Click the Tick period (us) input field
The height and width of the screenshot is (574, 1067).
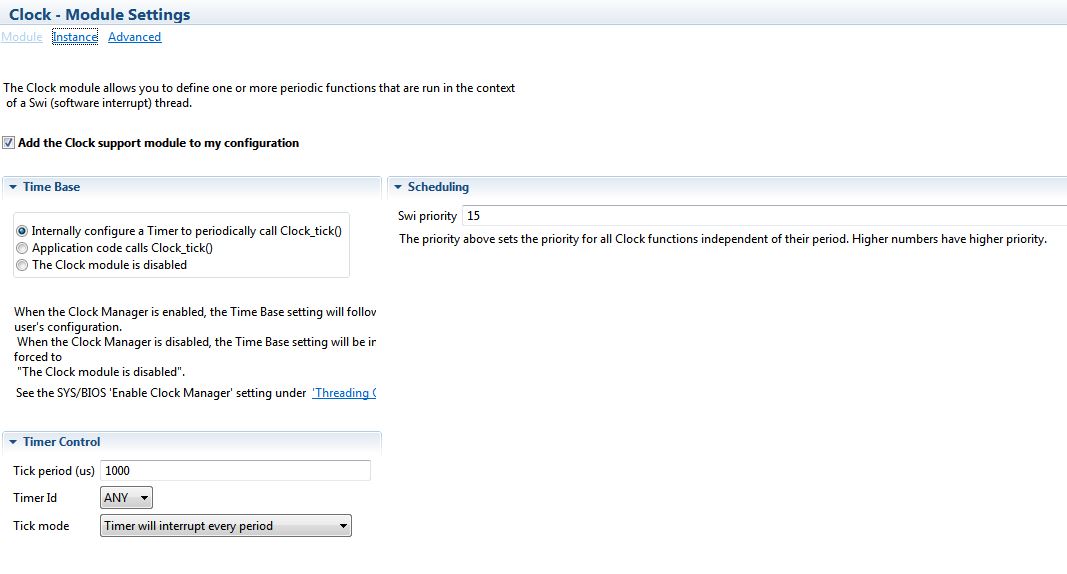235,470
